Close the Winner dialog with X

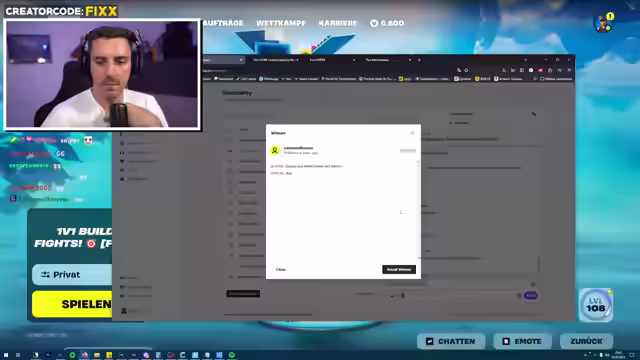pos(412,133)
